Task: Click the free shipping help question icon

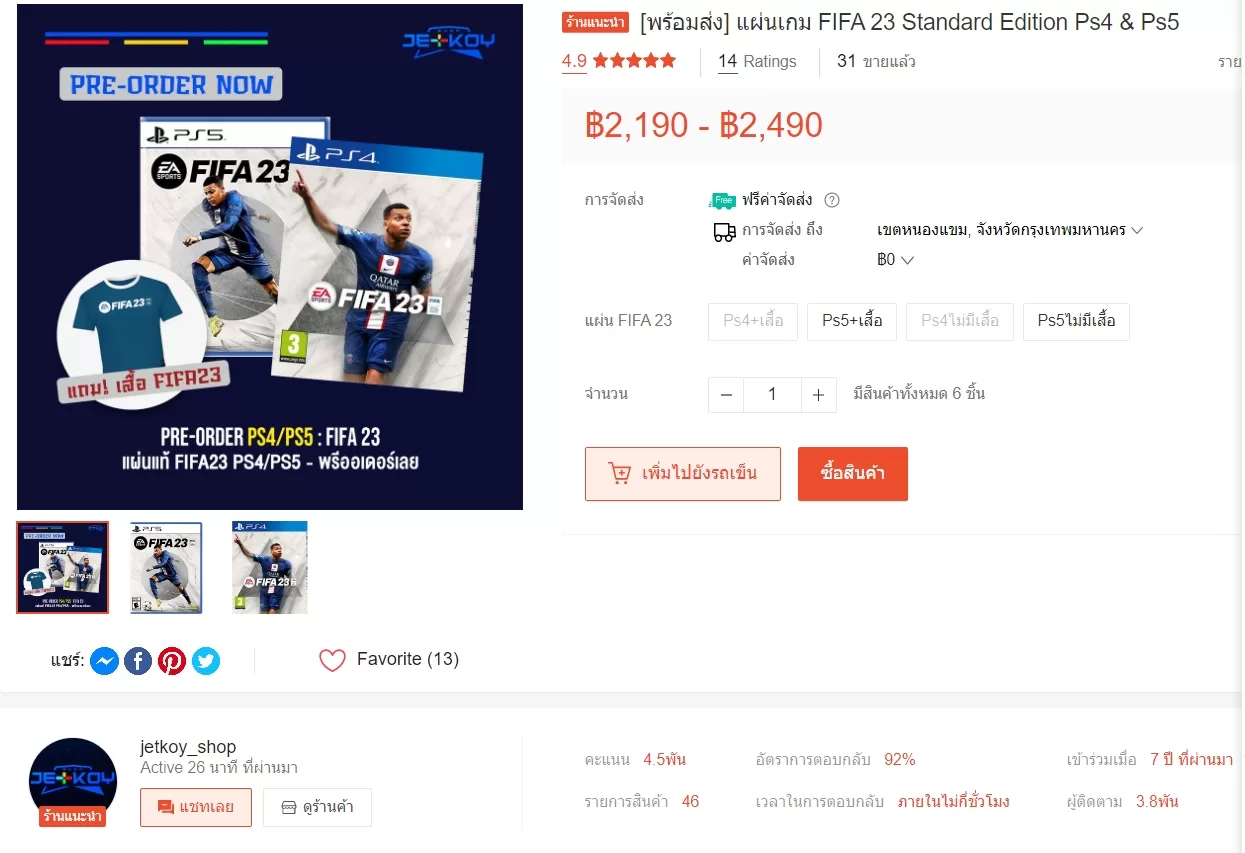Action: [x=832, y=200]
